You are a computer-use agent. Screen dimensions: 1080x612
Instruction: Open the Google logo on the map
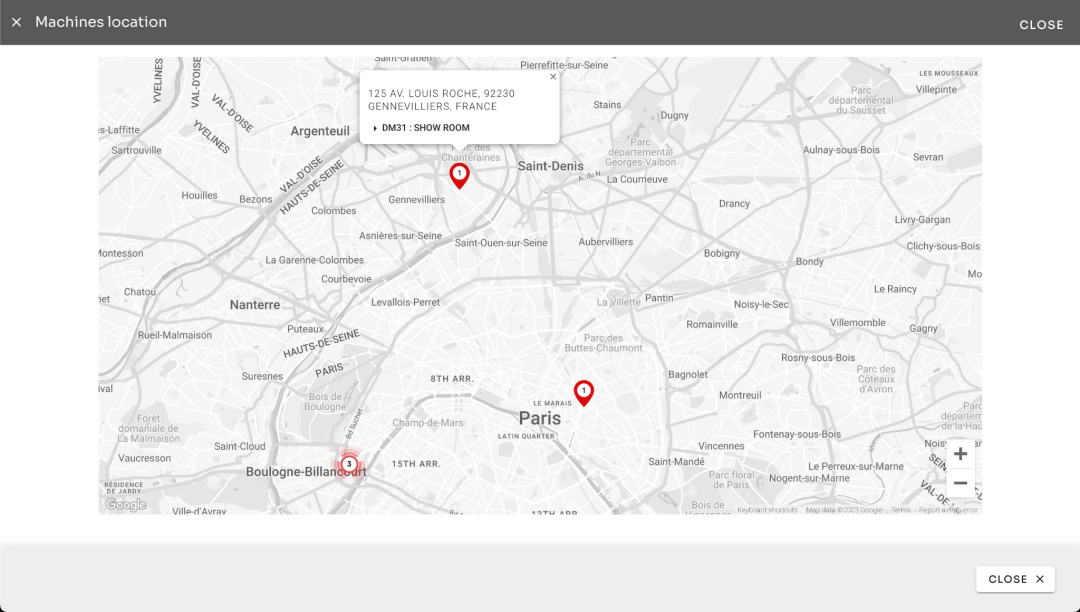tap(126, 505)
